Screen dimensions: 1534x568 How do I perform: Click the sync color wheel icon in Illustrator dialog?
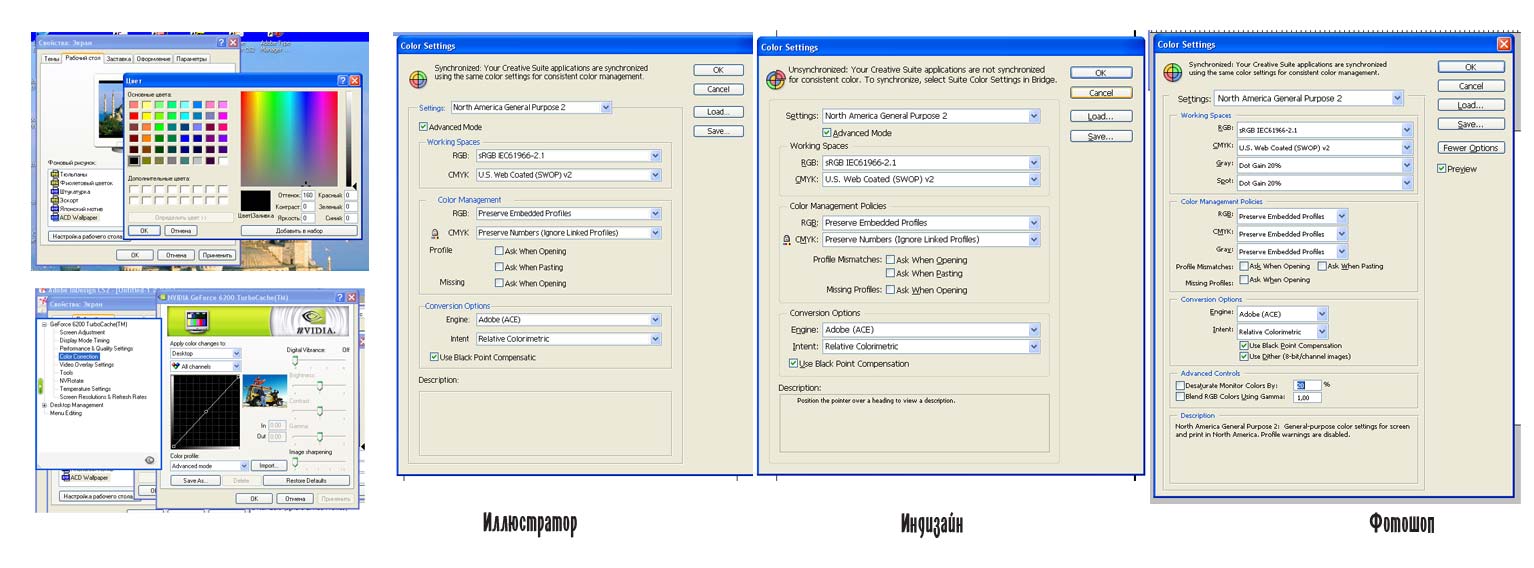(418, 78)
